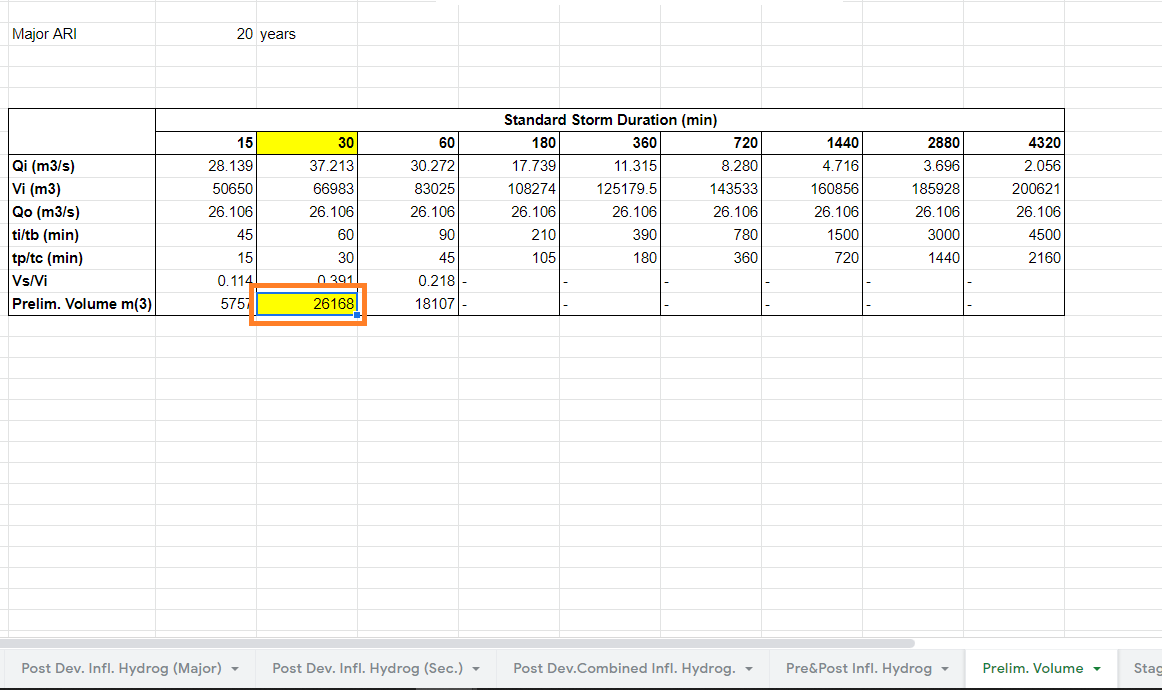This screenshot has width=1162, height=690.
Task: Click ti/tb value 1500
Action: click(x=812, y=235)
